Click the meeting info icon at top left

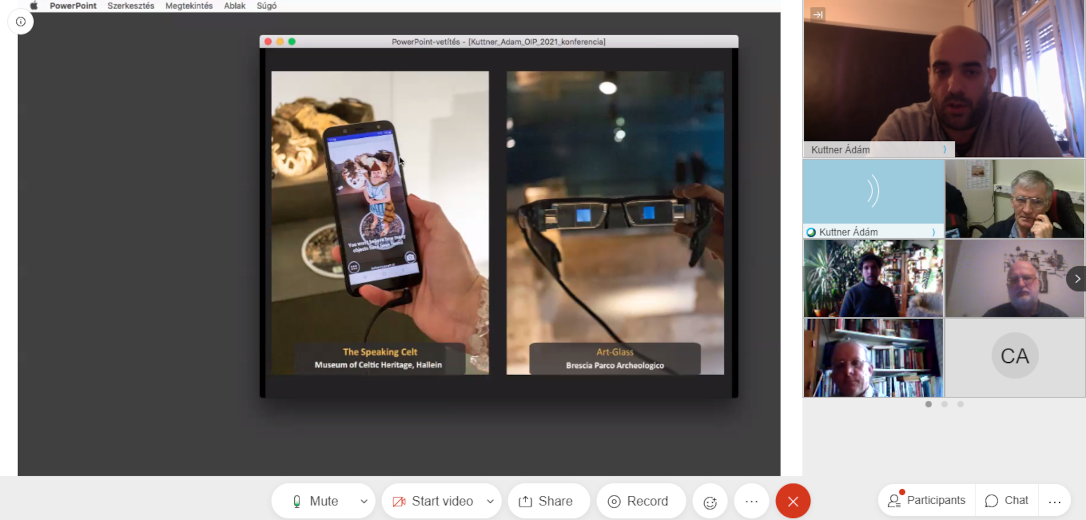[x=21, y=21]
